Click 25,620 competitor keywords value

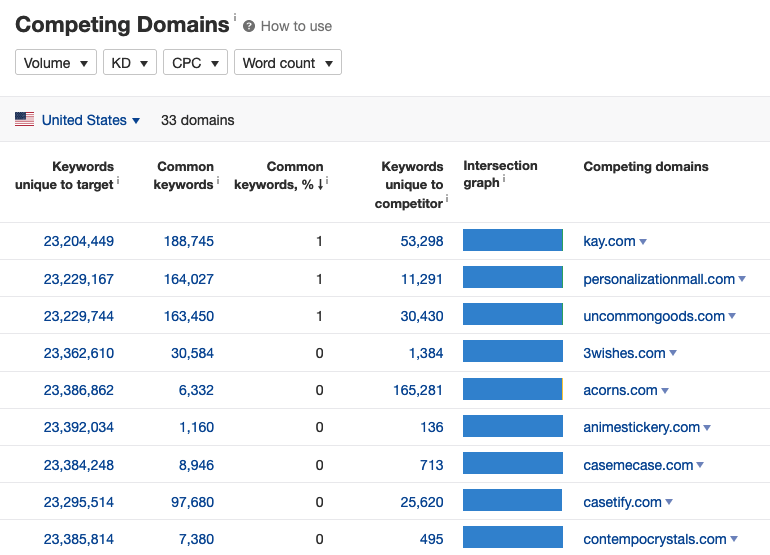pos(422,502)
